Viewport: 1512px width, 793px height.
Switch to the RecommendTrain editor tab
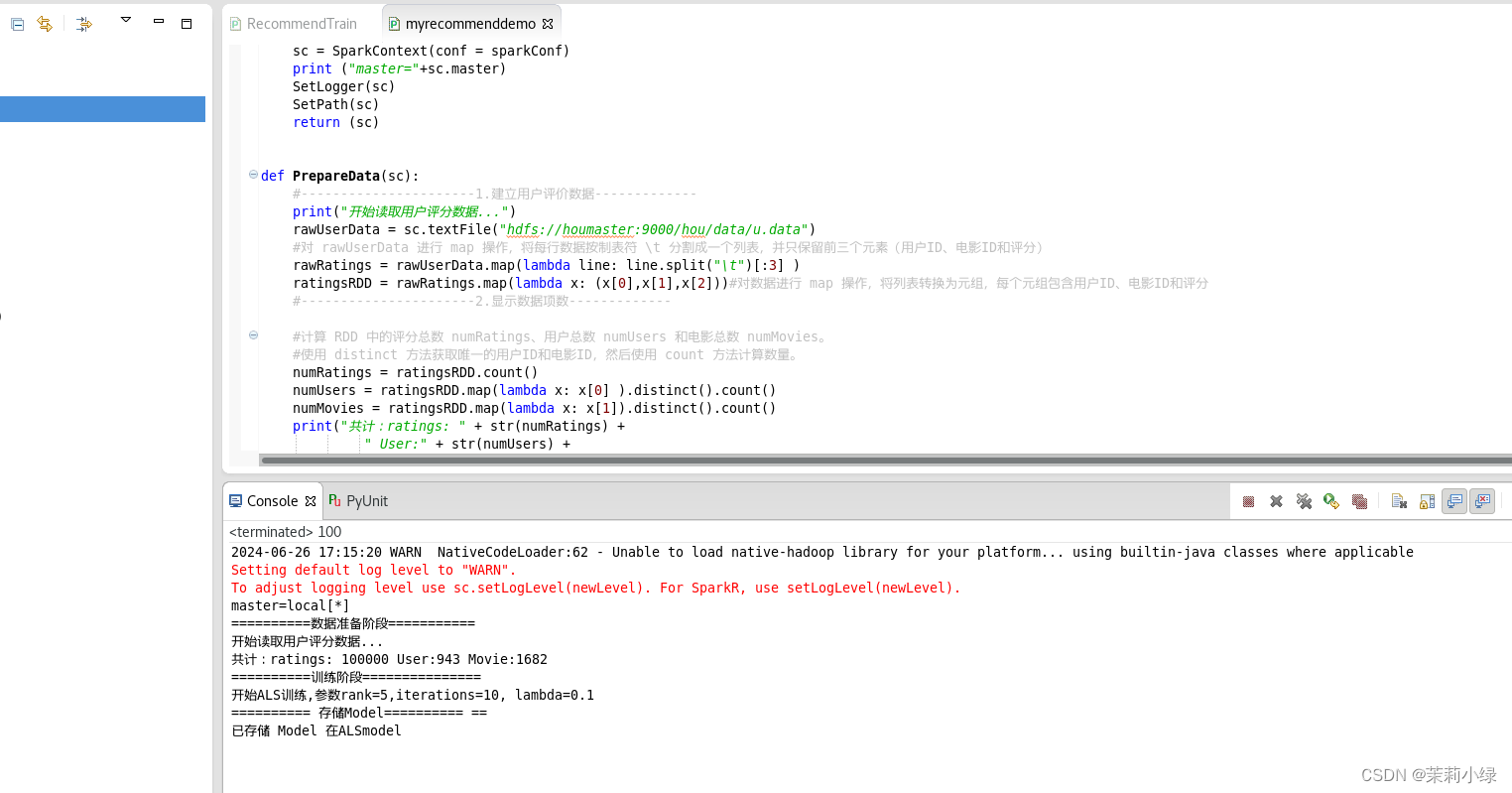click(302, 24)
